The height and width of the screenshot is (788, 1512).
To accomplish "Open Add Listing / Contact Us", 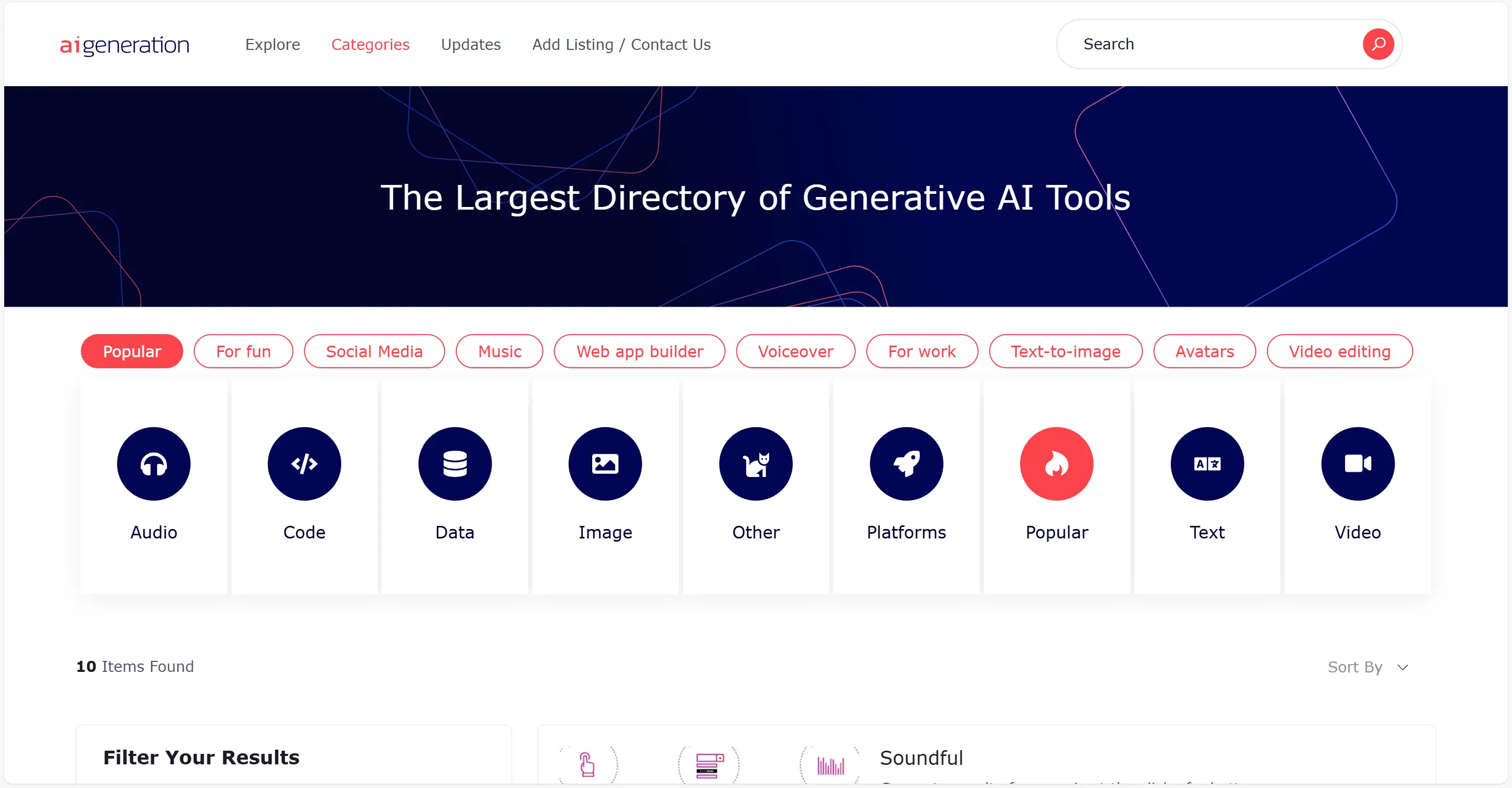I will click(x=622, y=45).
